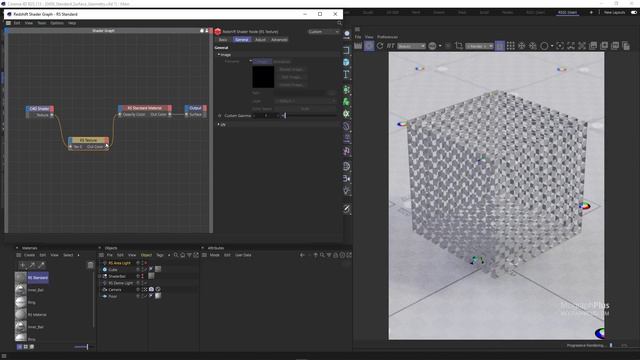Click the add material plus icon
Screen dimensions: 640x360
[x=23, y=265]
